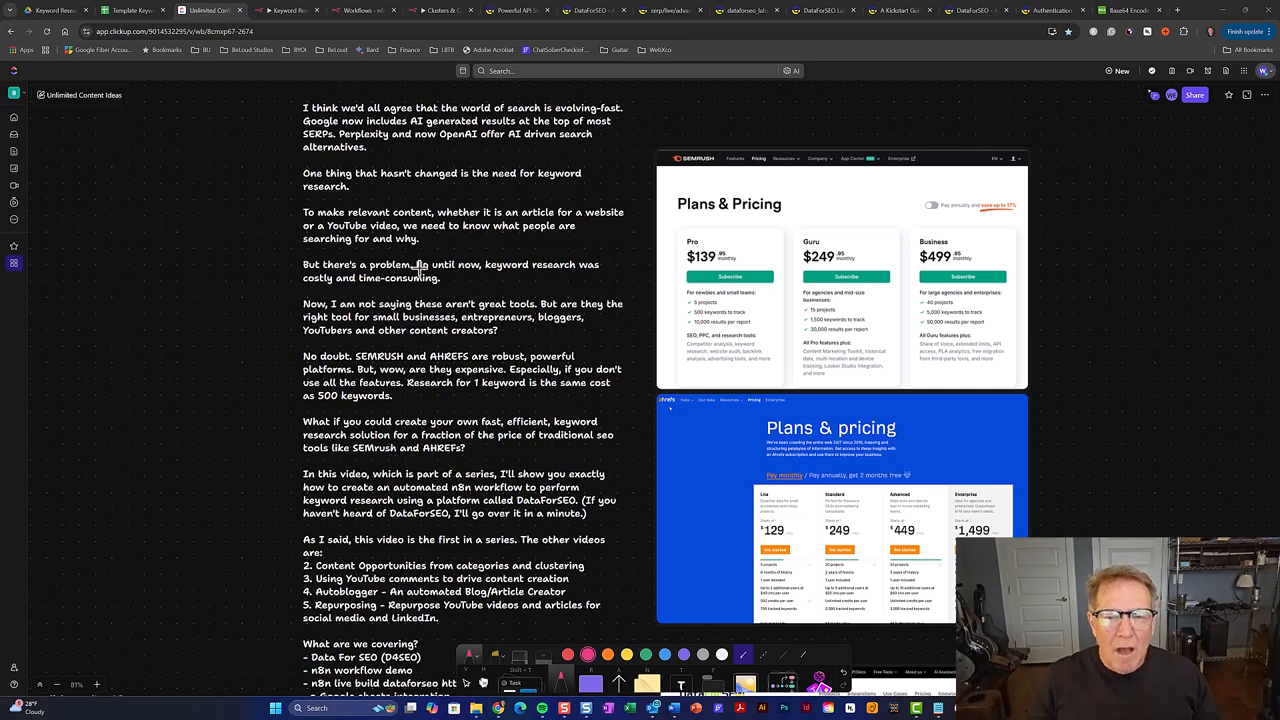Select the Text tool in the drawing toolbar
1280x720 pixels.
(x=683, y=683)
